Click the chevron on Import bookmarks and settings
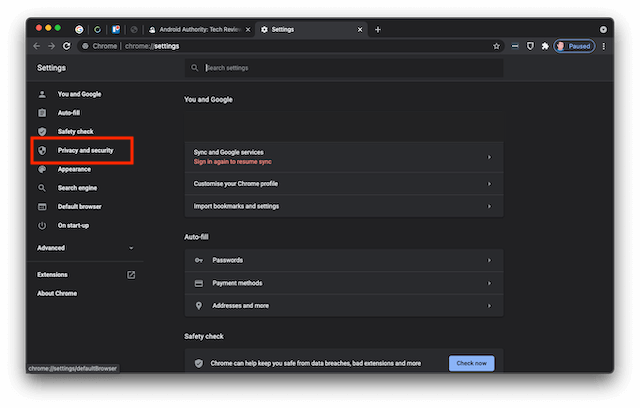Screen dimensions: 640x408 point(489,206)
